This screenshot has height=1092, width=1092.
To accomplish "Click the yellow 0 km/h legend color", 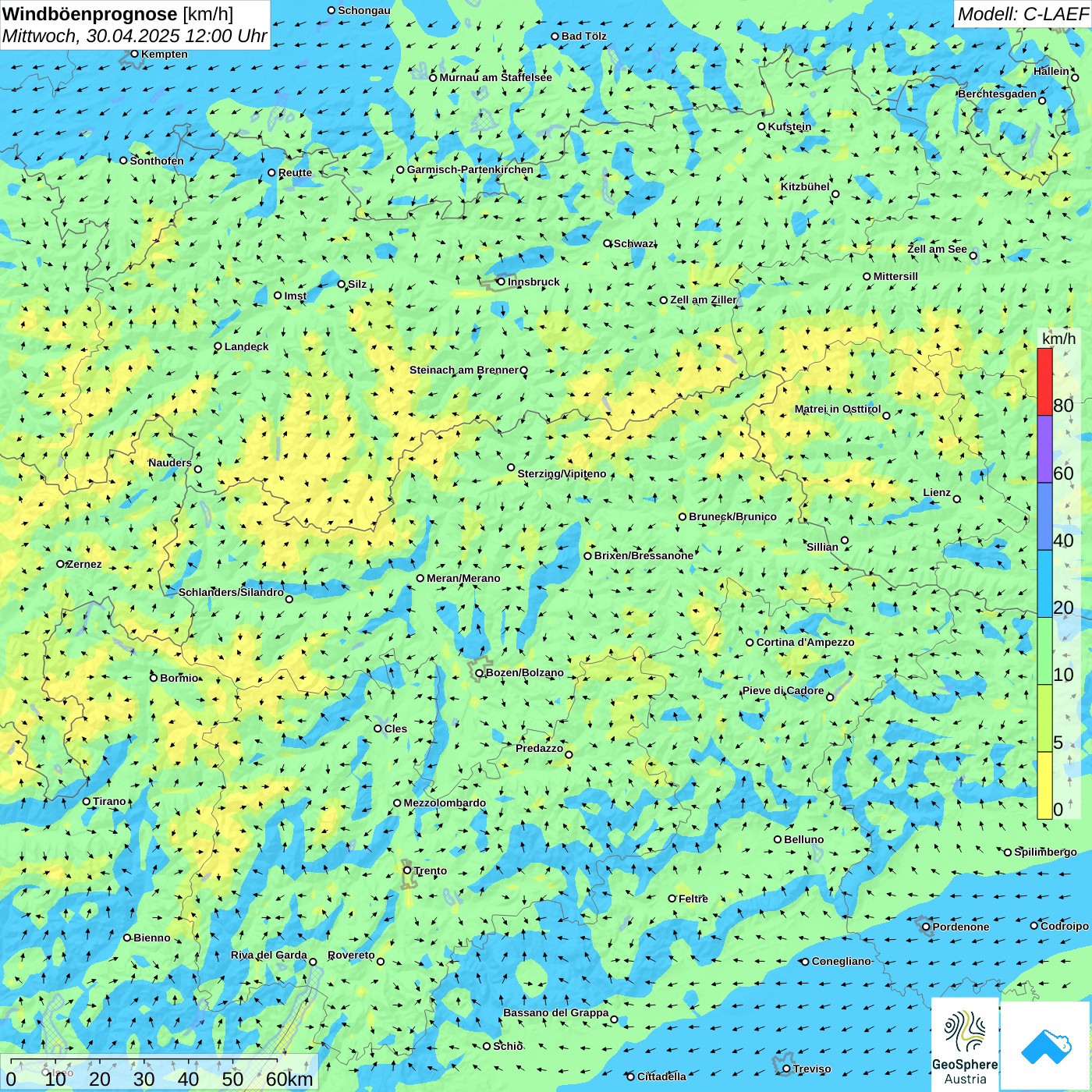I will tap(1044, 785).
